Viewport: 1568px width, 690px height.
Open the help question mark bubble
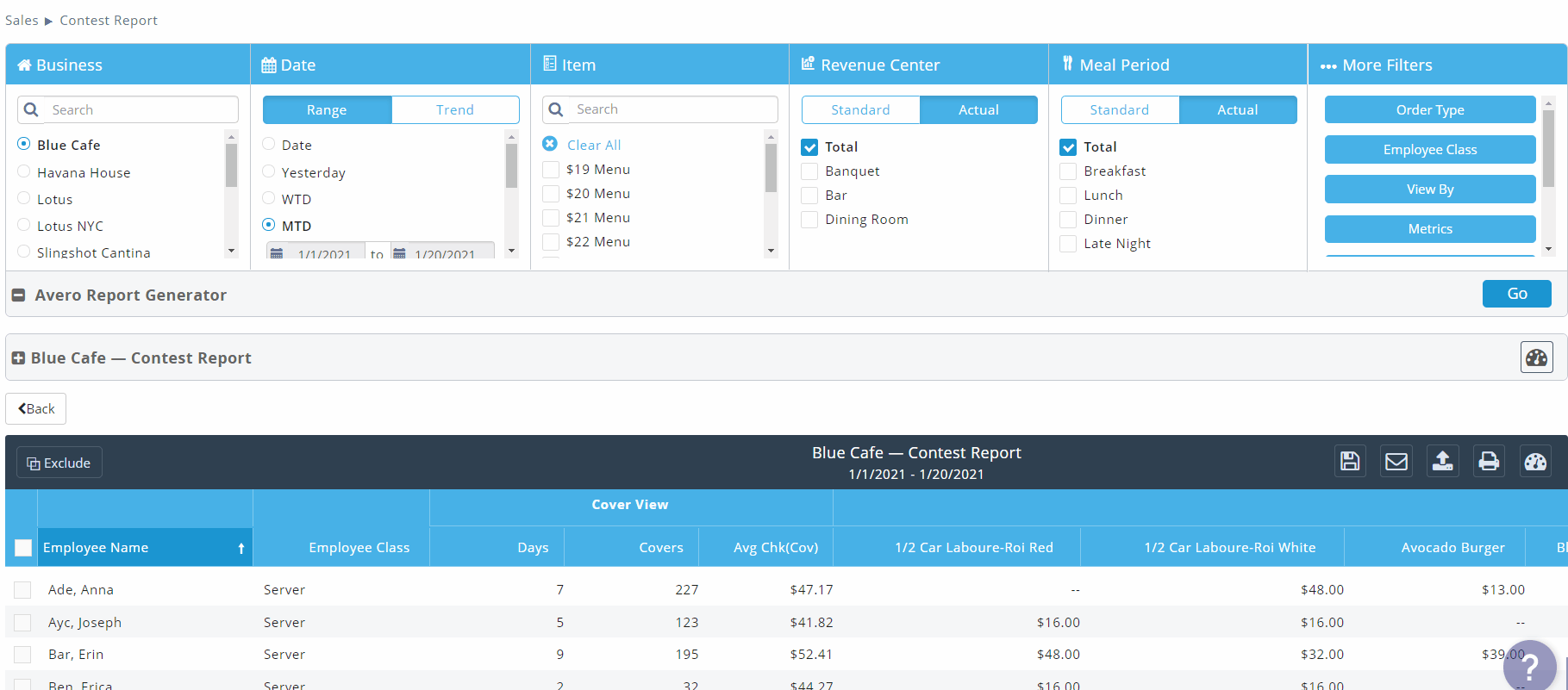[x=1529, y=668]
